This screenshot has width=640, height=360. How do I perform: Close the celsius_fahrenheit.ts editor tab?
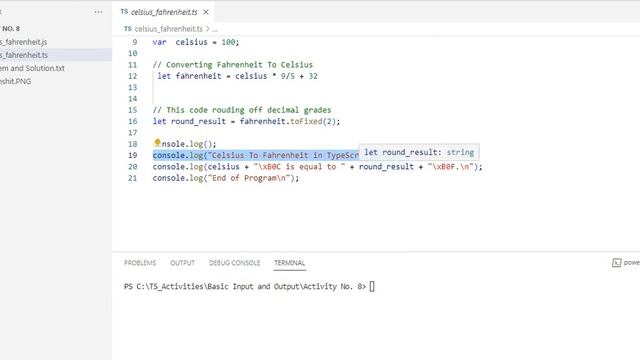(206, 12)
